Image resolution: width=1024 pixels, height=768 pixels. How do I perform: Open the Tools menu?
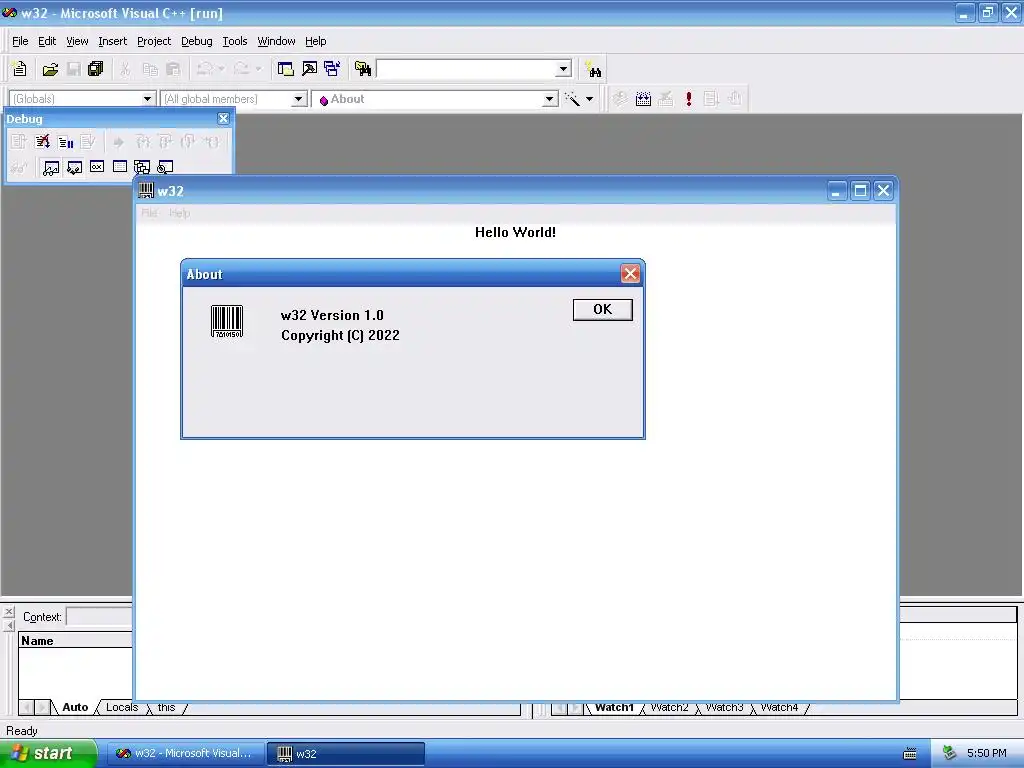tap(235, 41)
